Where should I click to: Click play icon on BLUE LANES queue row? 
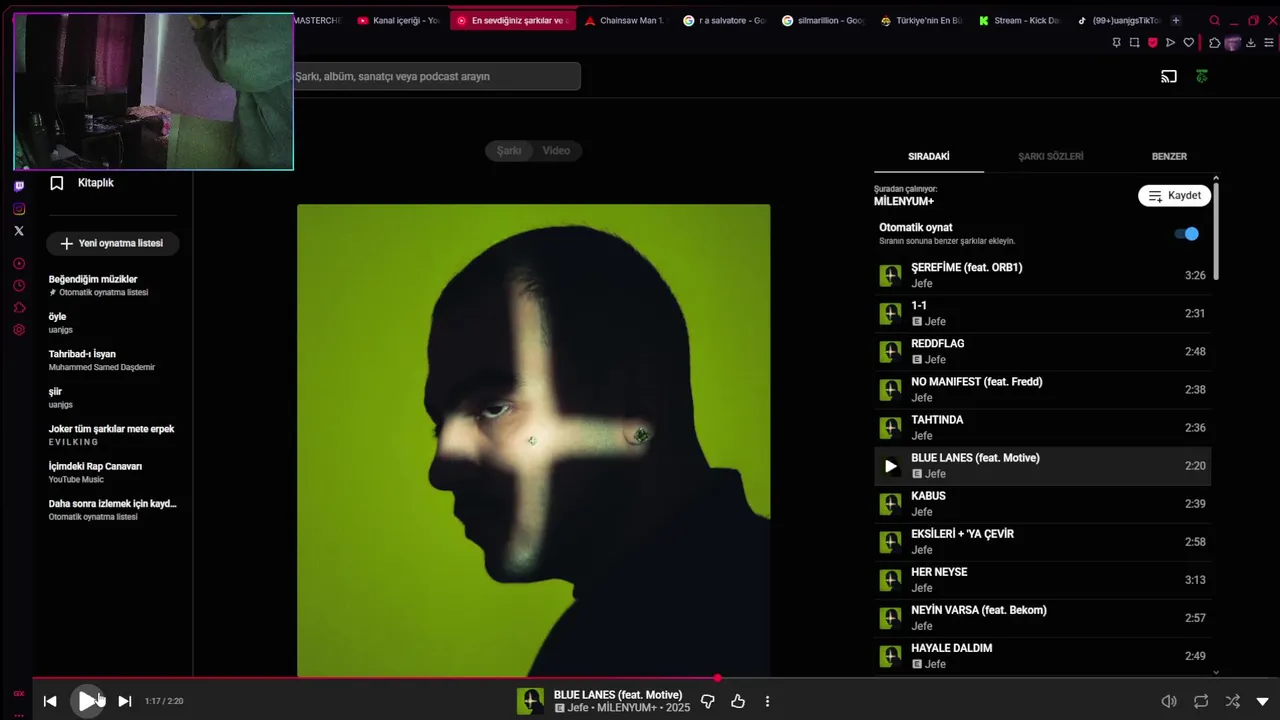click(x=890, y=466)
